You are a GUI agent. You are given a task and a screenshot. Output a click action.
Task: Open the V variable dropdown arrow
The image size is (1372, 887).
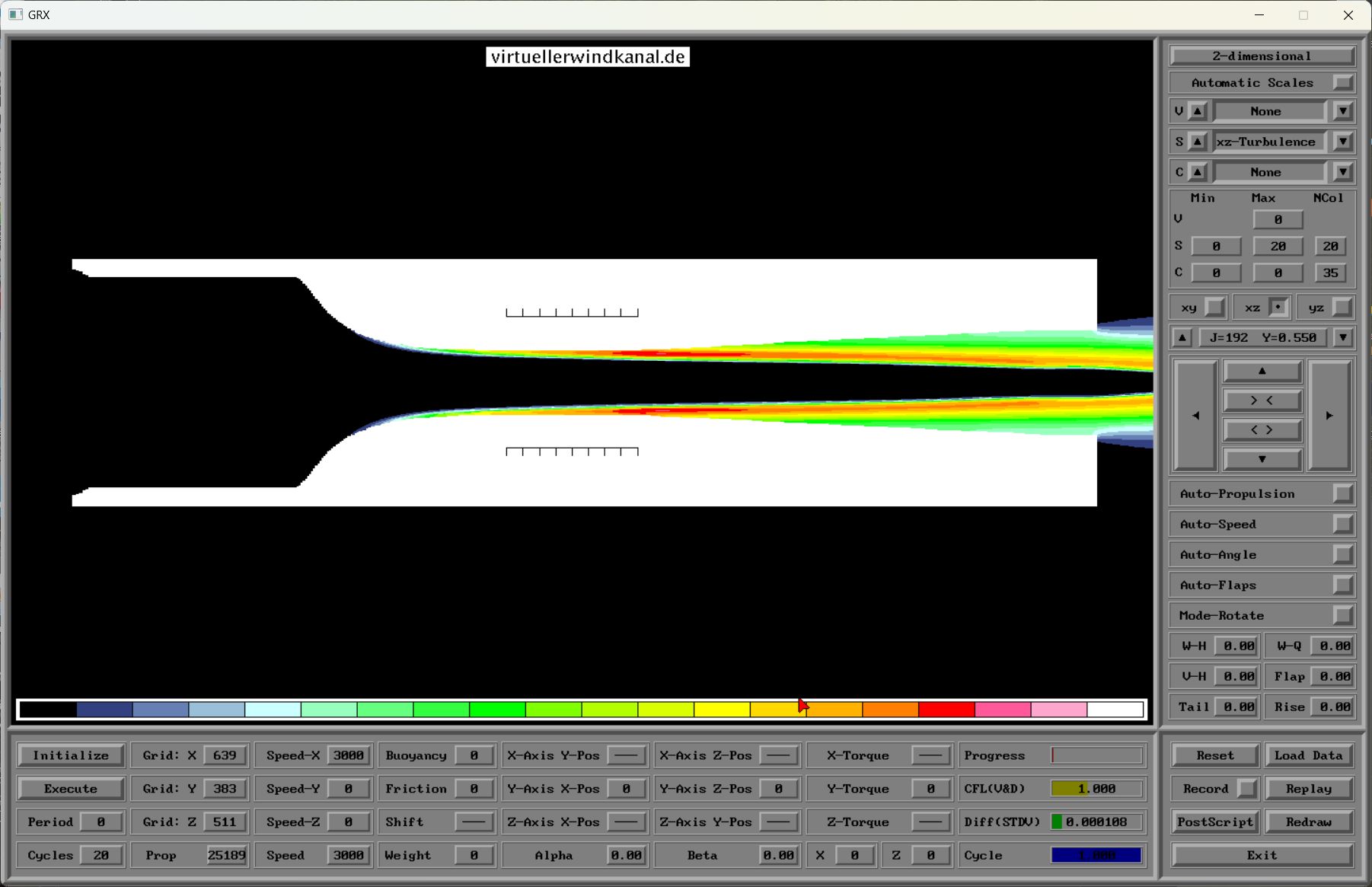pos(1343,111)
